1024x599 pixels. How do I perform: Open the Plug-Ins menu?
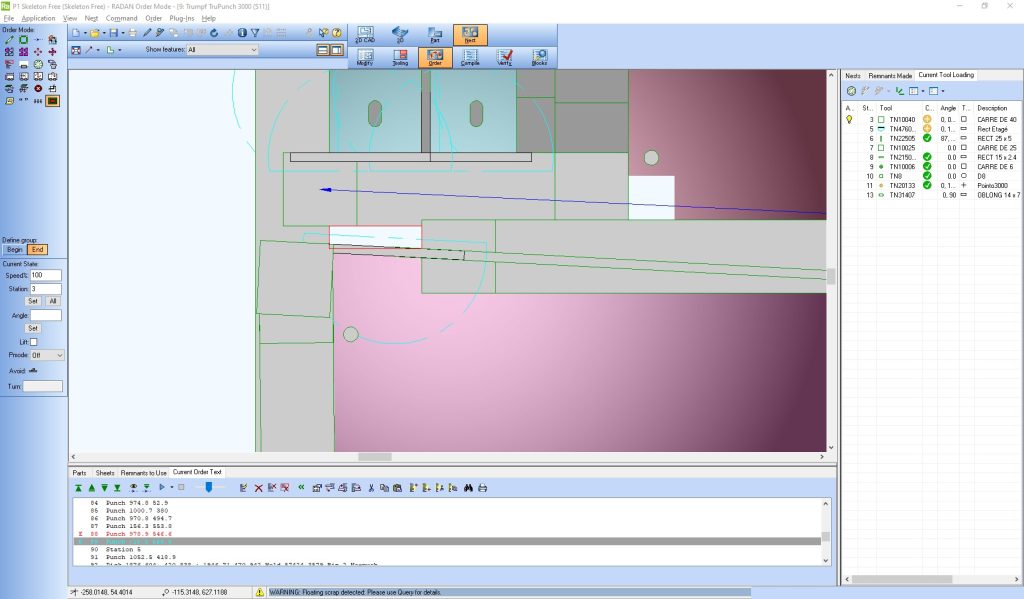(x=181, y=18)
